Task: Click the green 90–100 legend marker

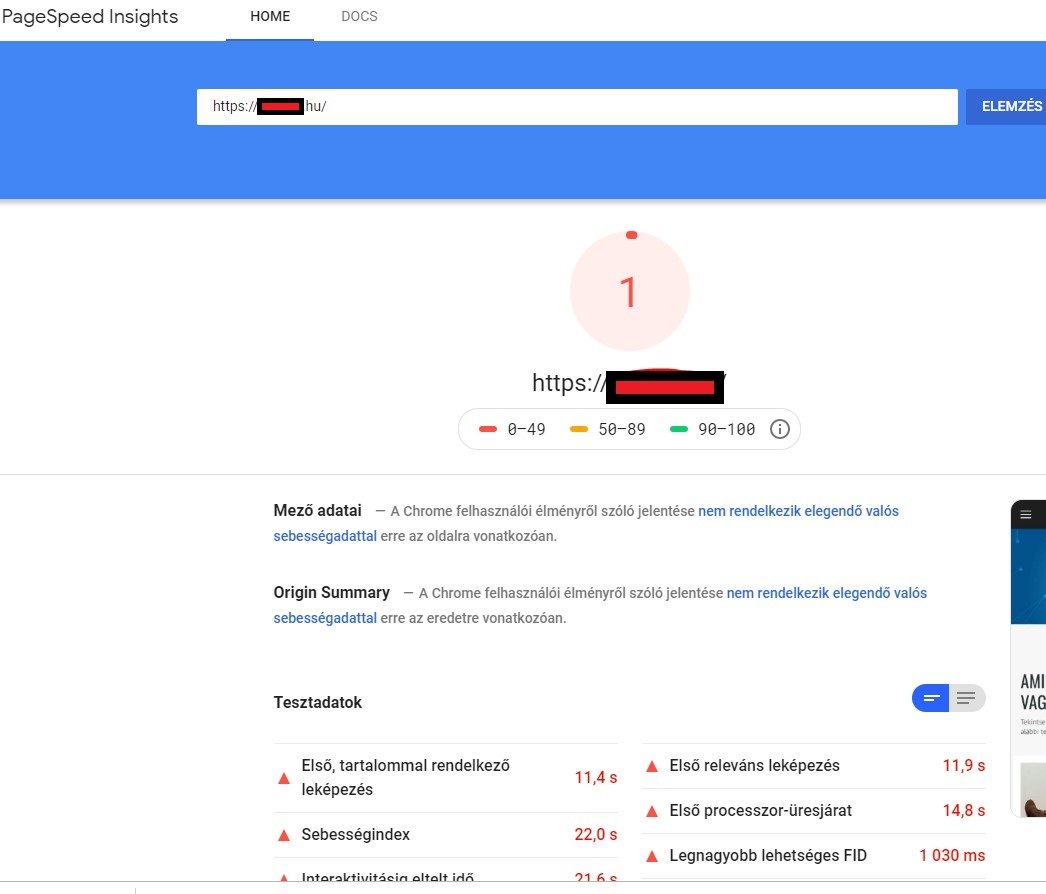Action: [679, 429]
